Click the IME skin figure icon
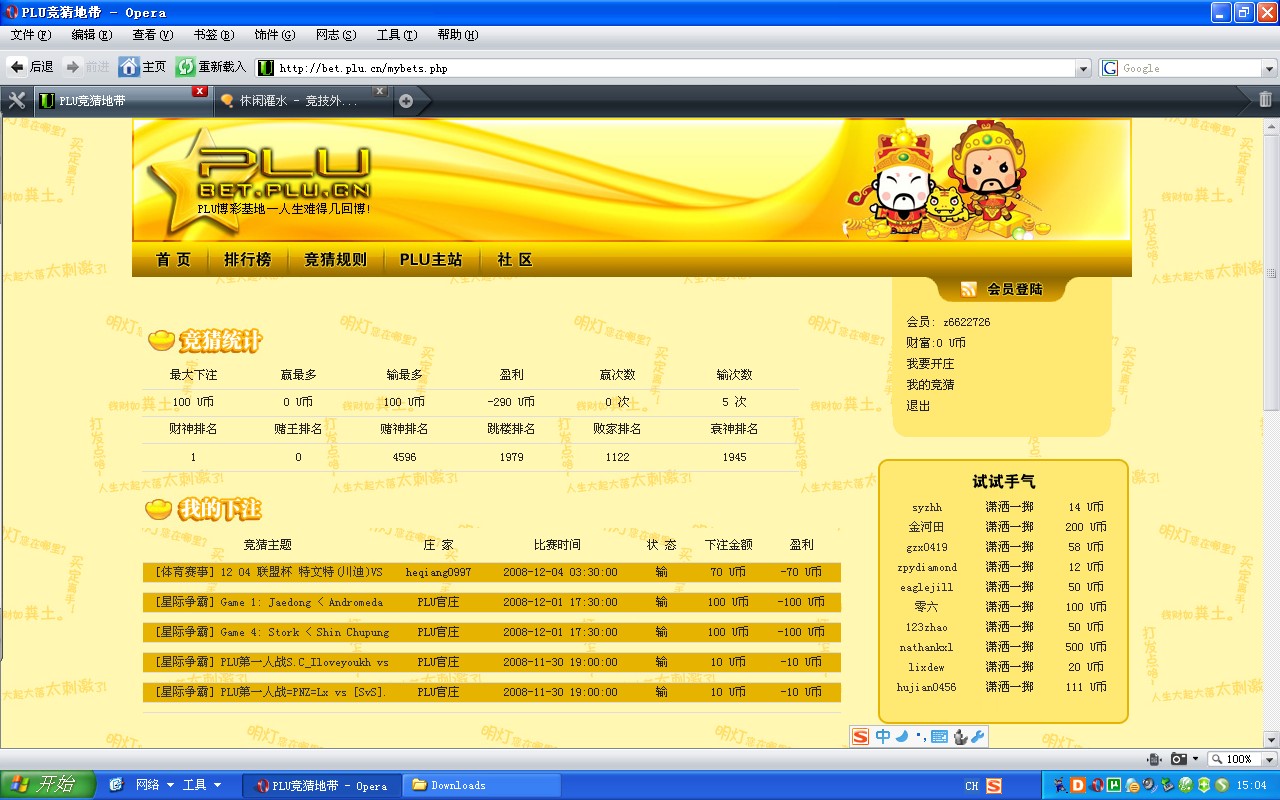The width and height of the screenshot is (1280, 800). click(960, 737)
